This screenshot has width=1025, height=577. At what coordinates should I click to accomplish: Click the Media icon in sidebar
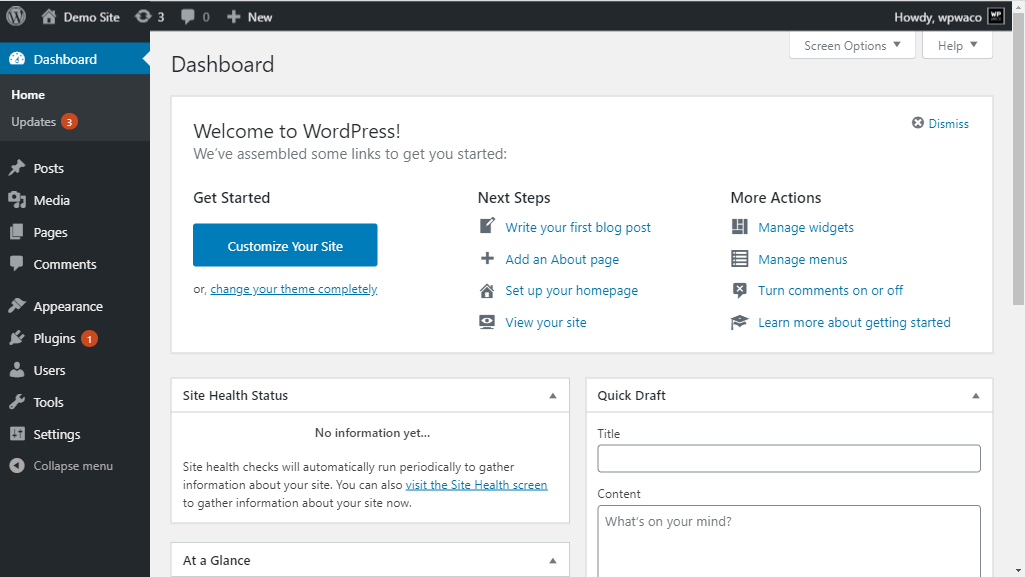(x=17, y=200)
